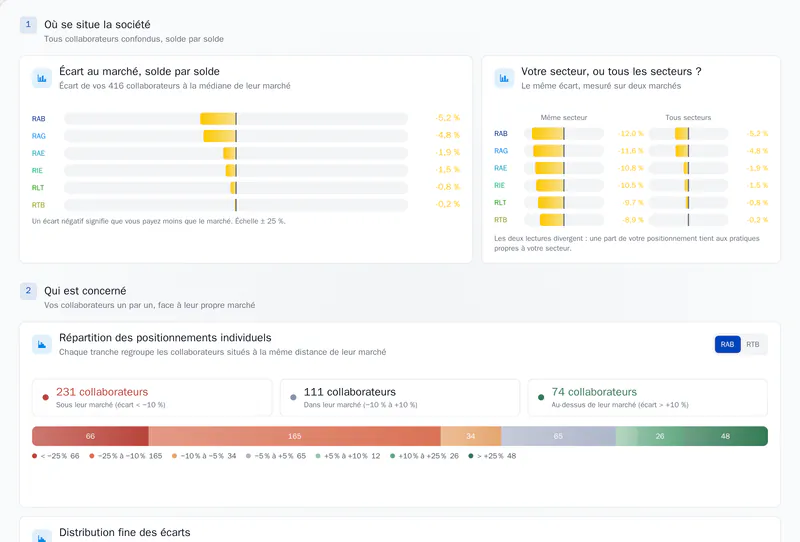
Task: Click the dark red 66 bar segment
Action: [90, 436]
